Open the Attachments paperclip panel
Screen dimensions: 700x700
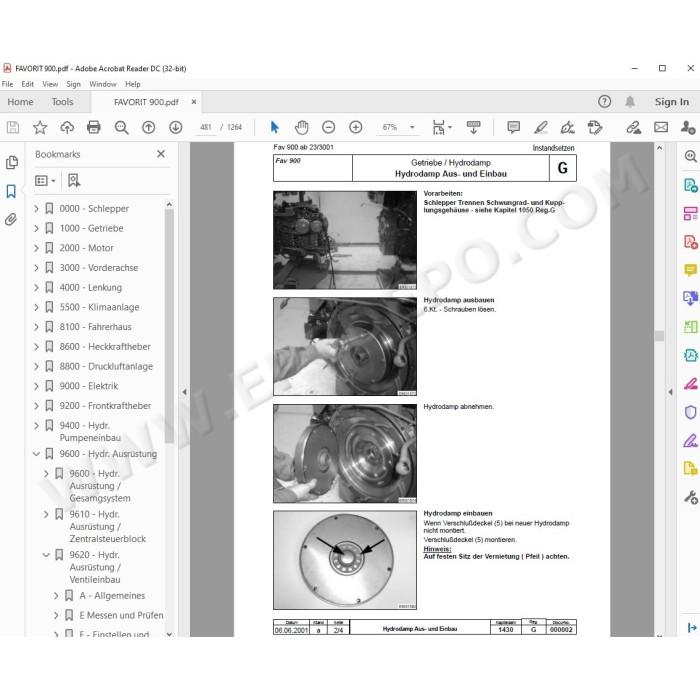tap(11, 219)
